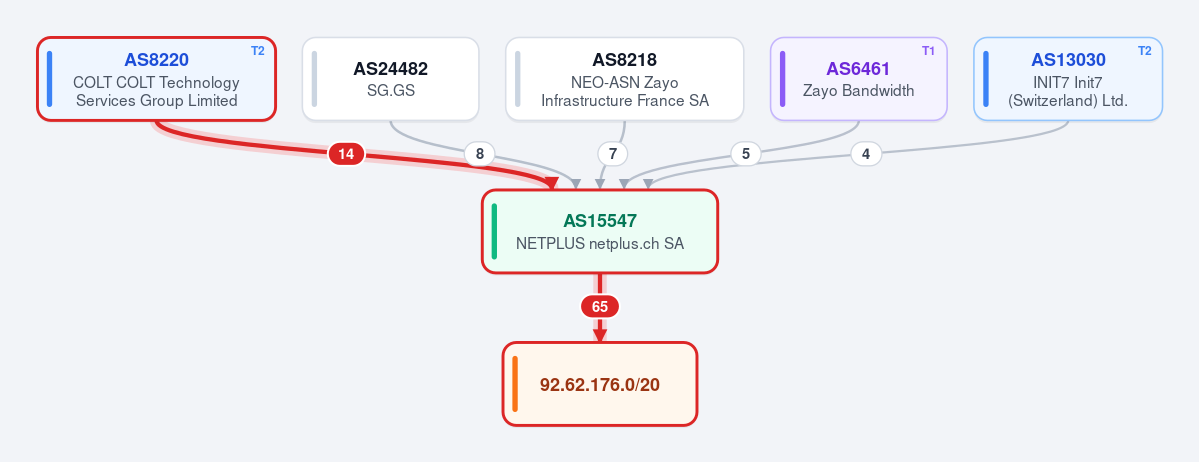Viewport: 1199px width, 462px height.
Task: Click the AS15547 green ASN label
Action: click(600, 221)
